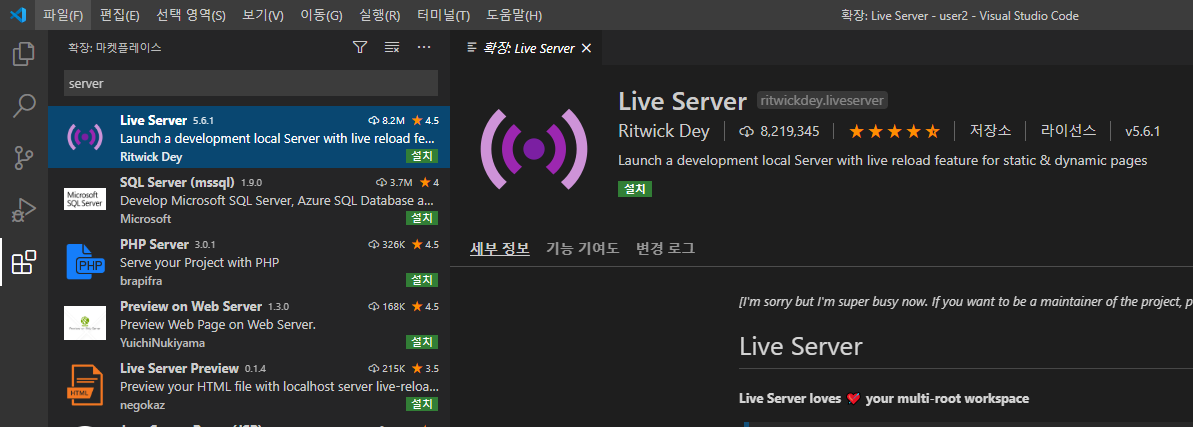This screenshot has height=427, width=1193.
Task: Install Live Server from the list
Action: coord(422,156)
